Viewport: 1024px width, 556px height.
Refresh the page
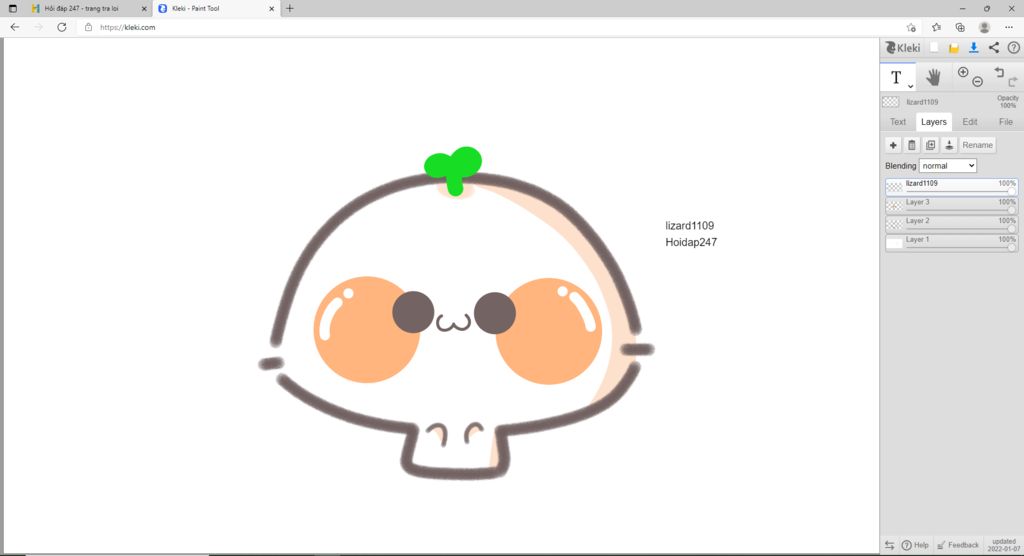(61, 27)
